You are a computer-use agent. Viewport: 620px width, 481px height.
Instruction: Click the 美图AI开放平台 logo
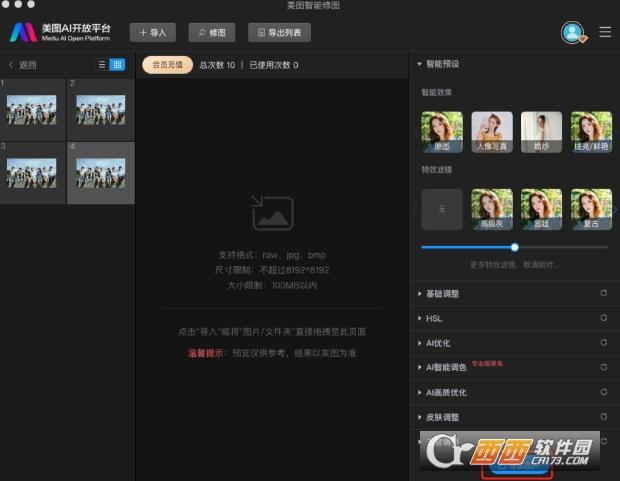[60, 32]
